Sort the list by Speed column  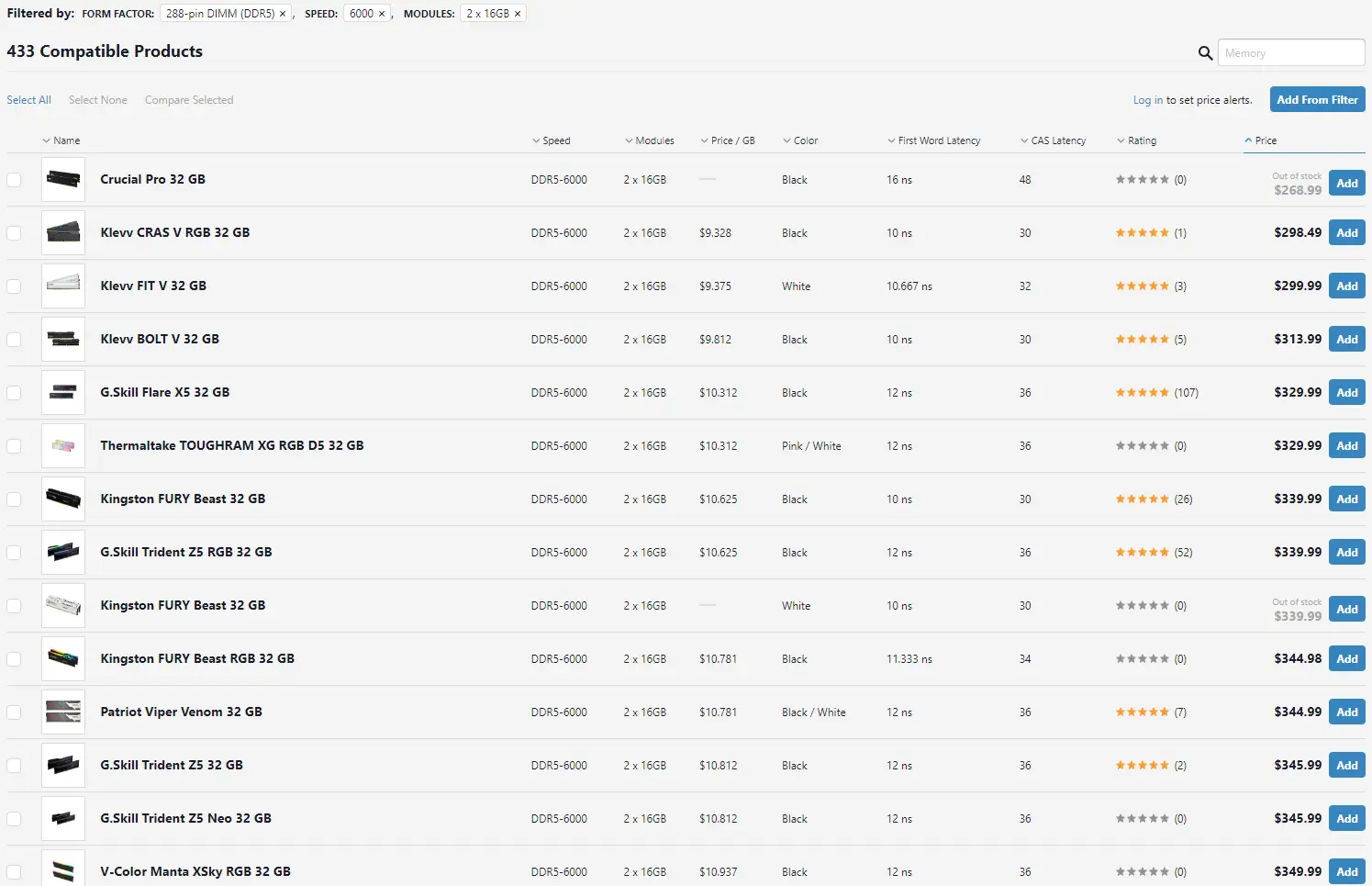555,140
